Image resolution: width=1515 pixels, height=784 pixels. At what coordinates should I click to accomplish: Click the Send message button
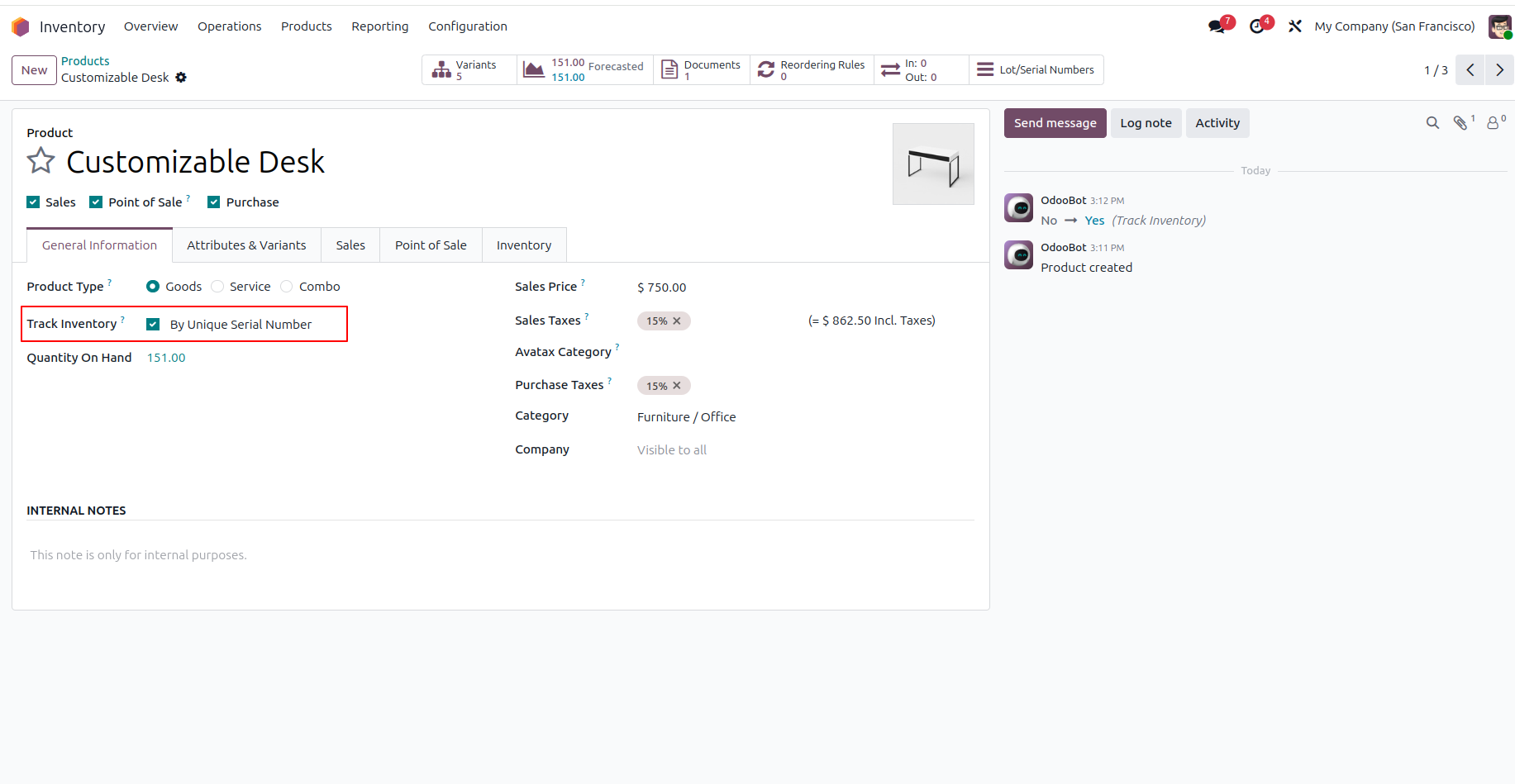(x=1055, y=123)
